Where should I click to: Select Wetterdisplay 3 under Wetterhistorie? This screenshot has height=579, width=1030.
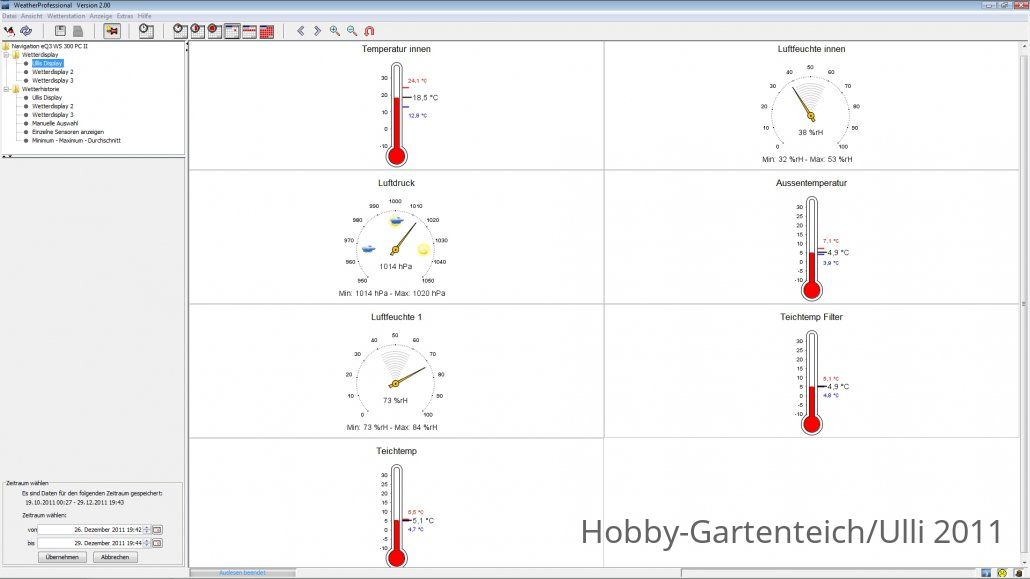click(53, 114)
